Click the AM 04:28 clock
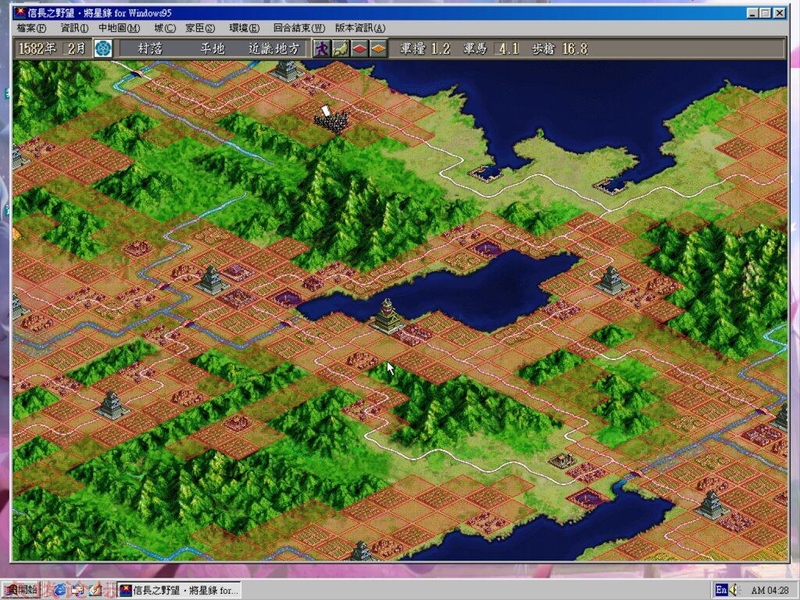 [769, 590]
